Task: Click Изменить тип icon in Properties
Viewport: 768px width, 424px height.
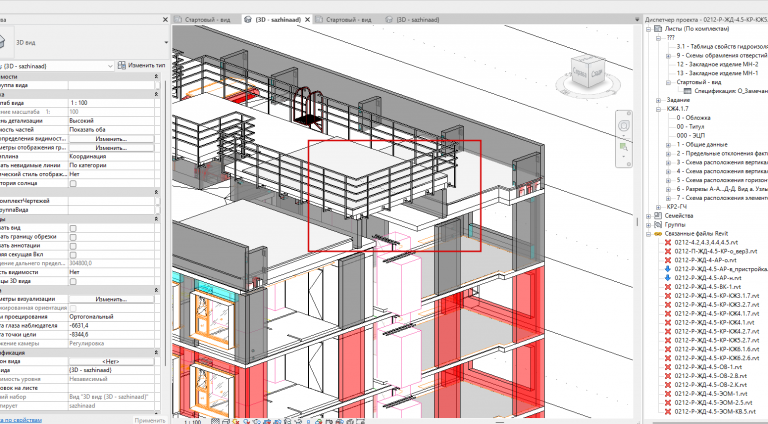Action: point(122,66)
